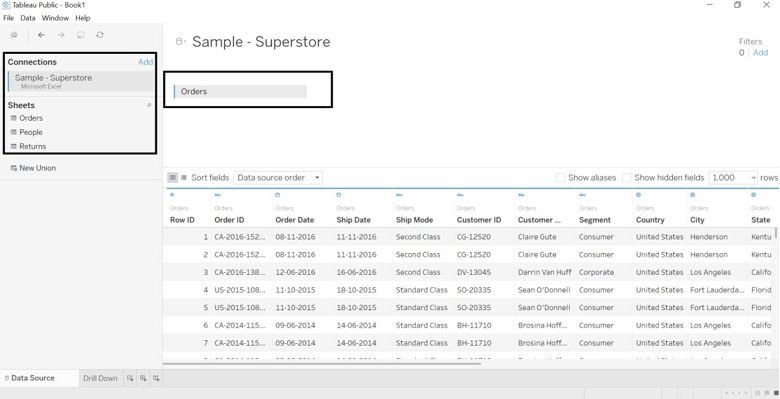The image size is (780, 399).
Task: Open the Sort fields dropdown
Action: tap(278, 178)
